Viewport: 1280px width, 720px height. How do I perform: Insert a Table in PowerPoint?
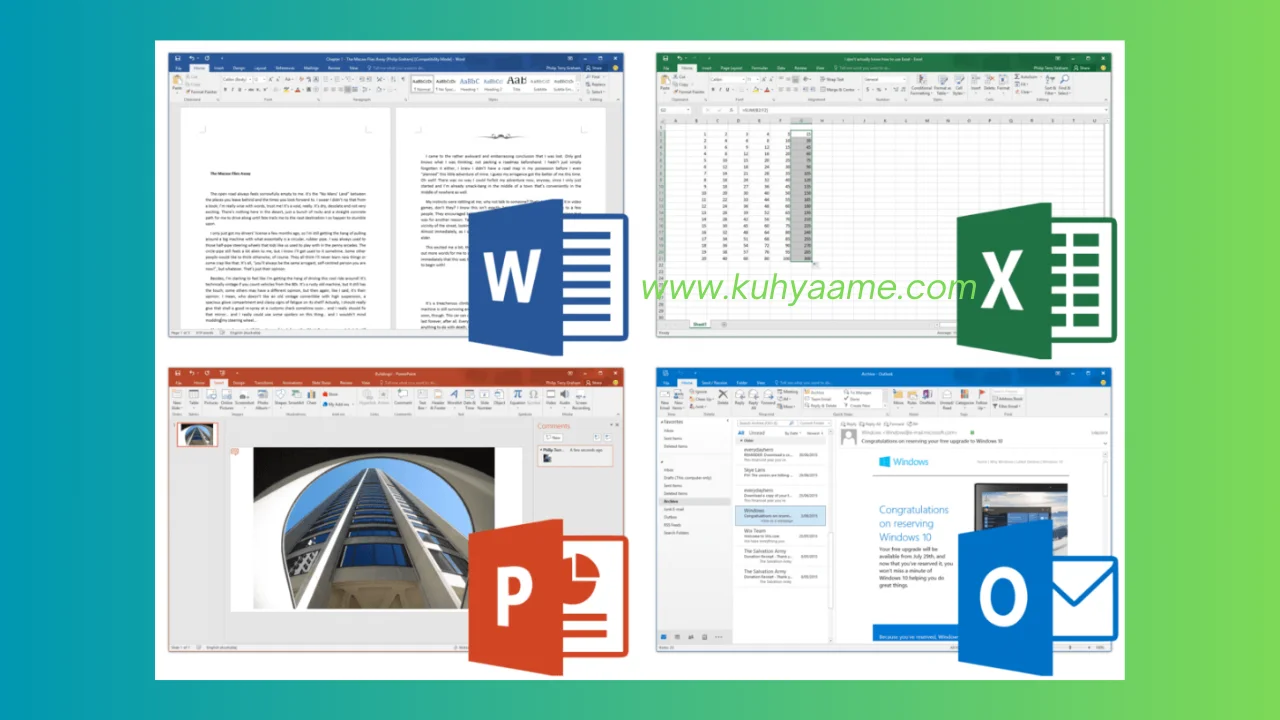(x=193, y=397)
